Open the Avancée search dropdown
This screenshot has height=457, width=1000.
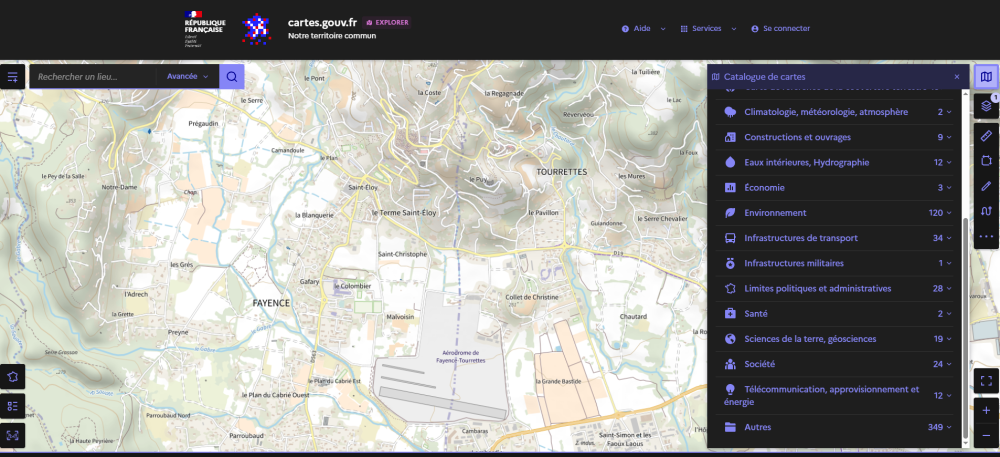(188, 76)
